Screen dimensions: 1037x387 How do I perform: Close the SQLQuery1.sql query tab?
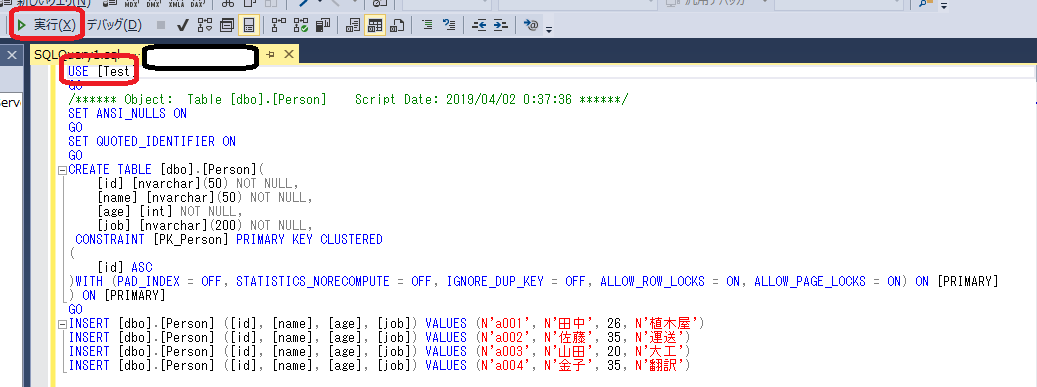[x=289, y=54]
